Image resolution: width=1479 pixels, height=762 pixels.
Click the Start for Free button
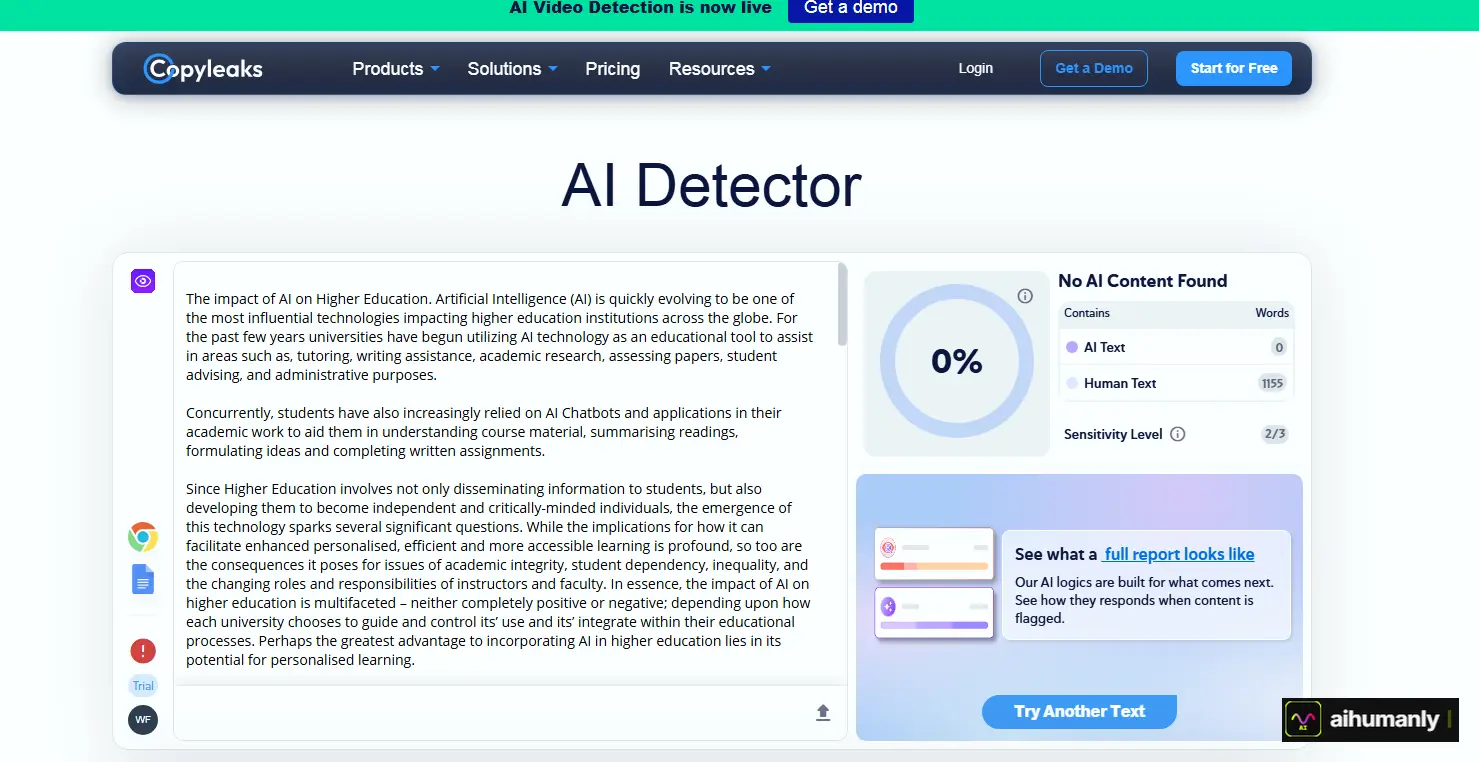point(1234,68)
